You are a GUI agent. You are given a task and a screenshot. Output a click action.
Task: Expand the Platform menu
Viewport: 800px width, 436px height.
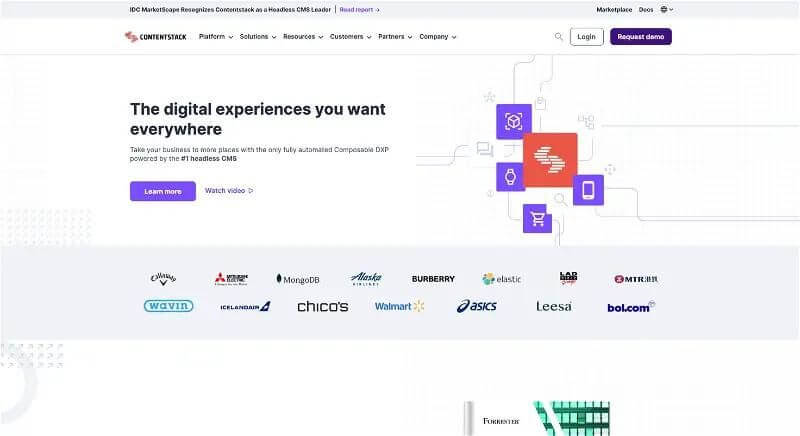pos(216,37)
